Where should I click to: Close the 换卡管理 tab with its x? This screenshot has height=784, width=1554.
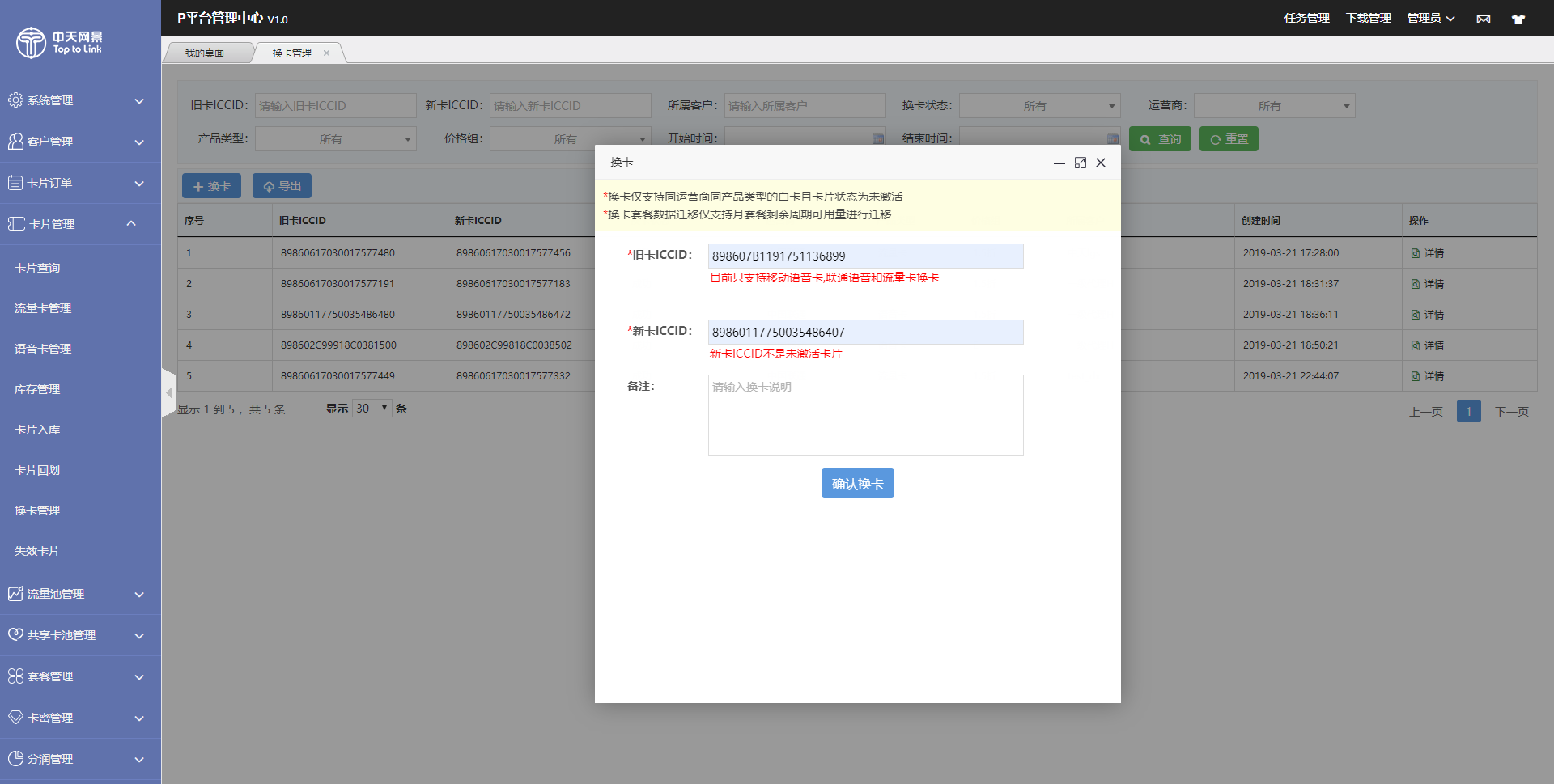(327, 53)
